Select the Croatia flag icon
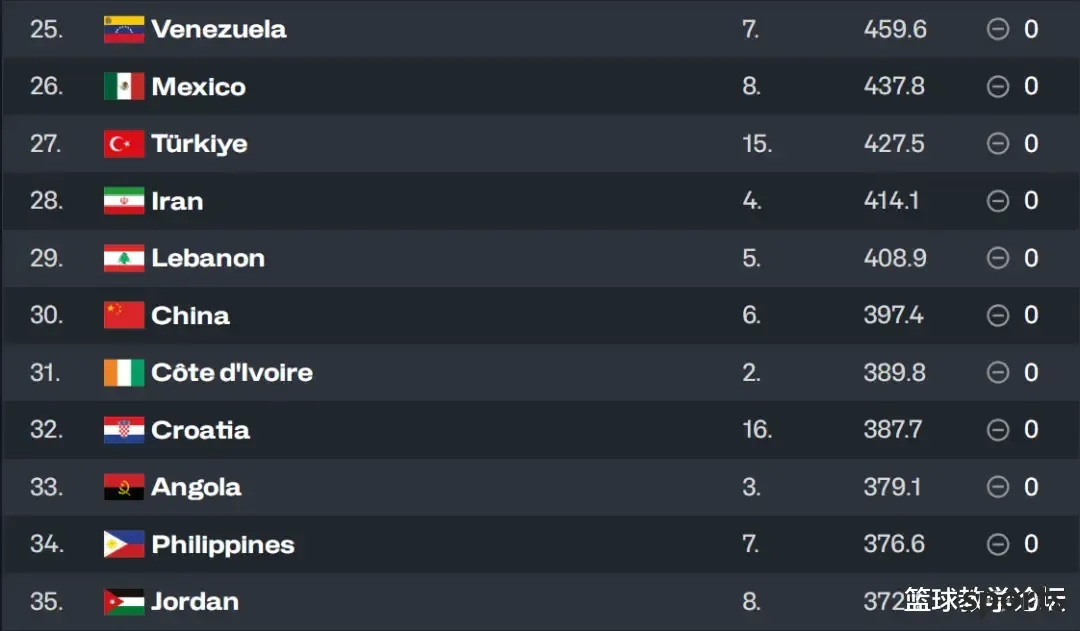This screenshot has height=631, width=1080. pyautogui.click(x=124, y=429)
